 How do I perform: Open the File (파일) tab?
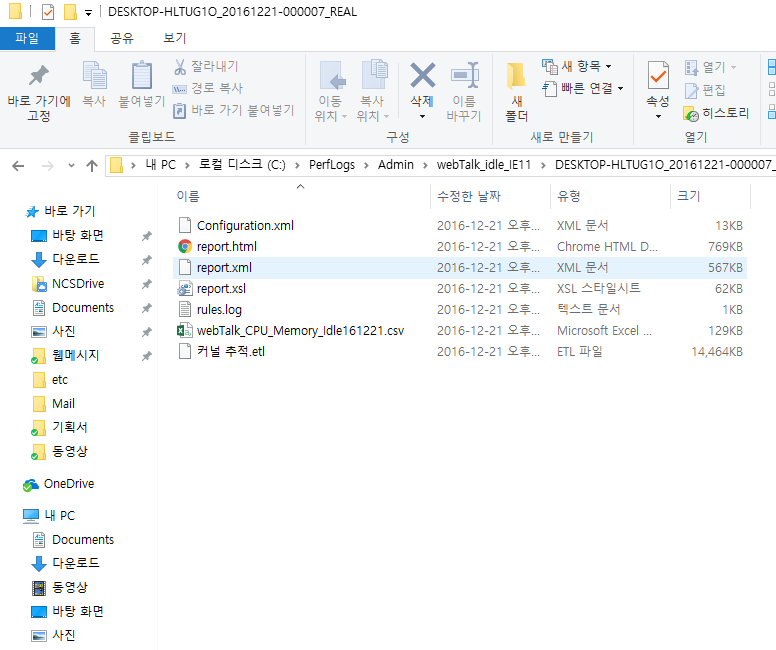(27, 38)
